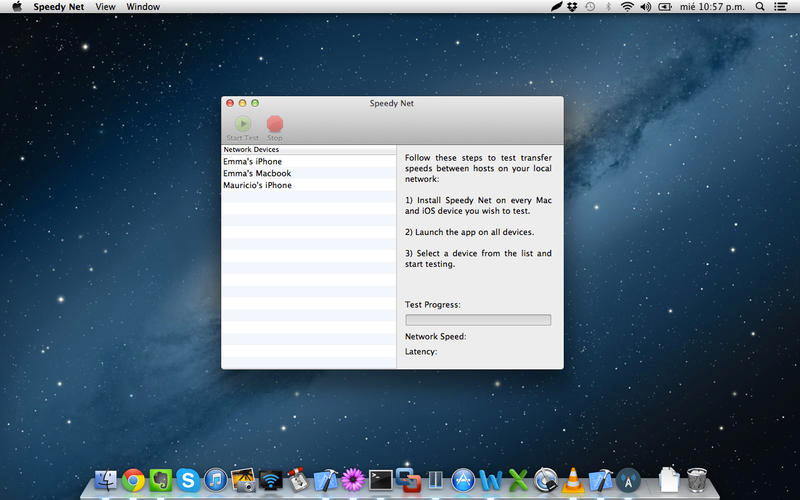Click the clock showing mié 10:57 p.m.
The height and width of the screenshot is (500, 800).
click(712, 7)
